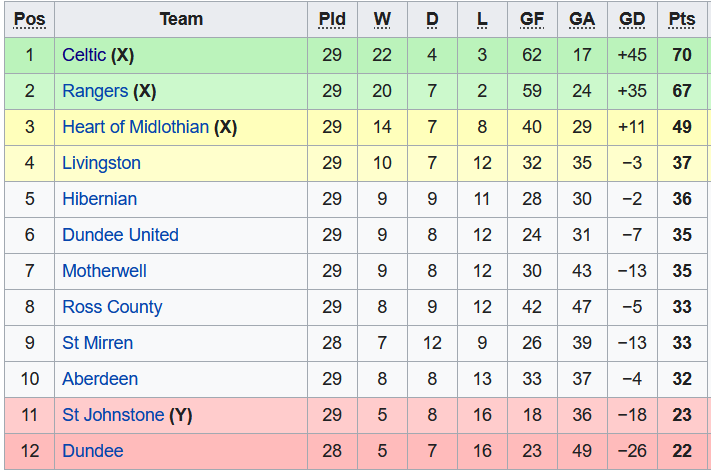Click Celtic's 70 points cell
711x472 pixels.
[682, 55]
